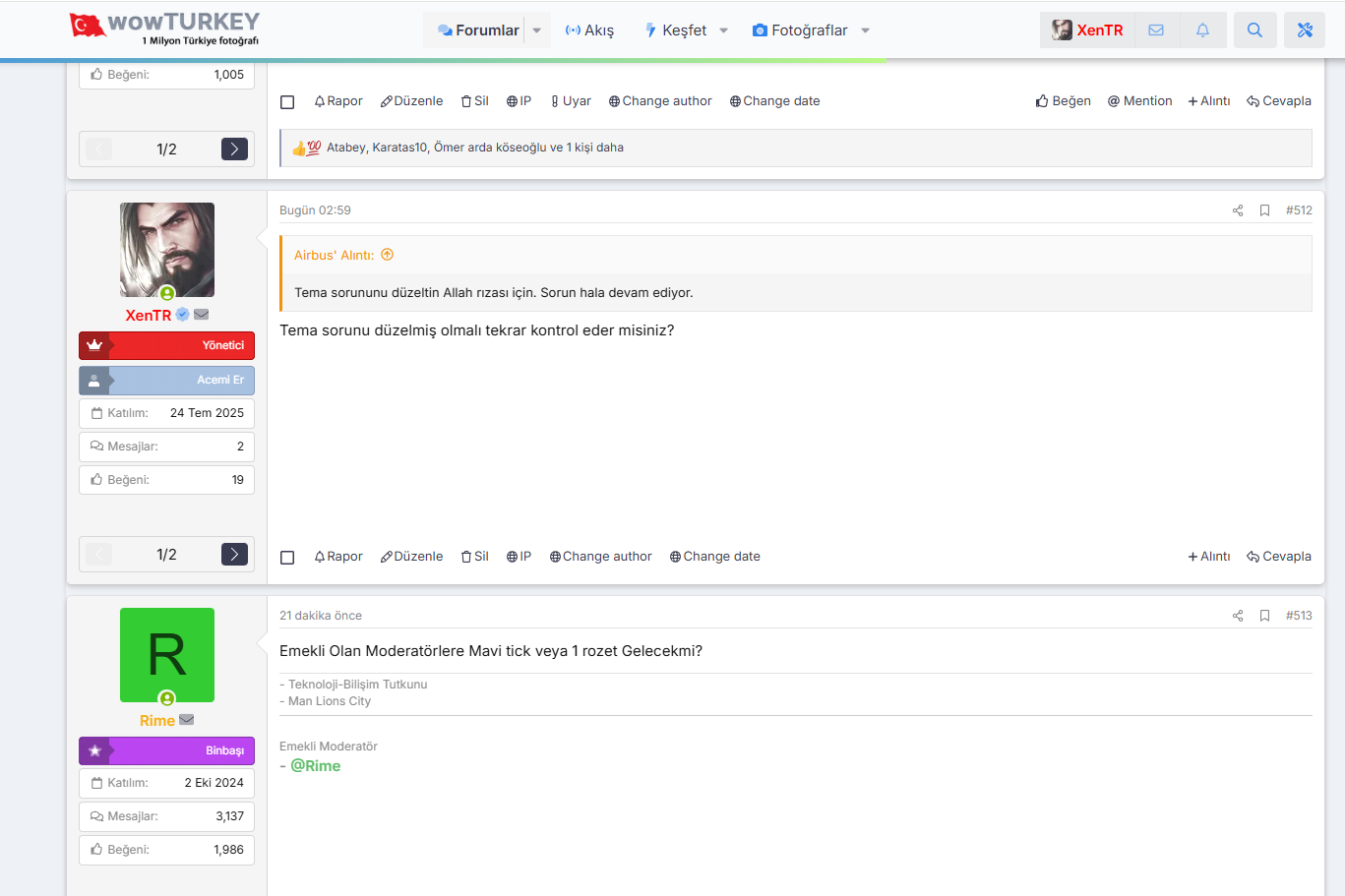The width and height of the screenshot is (1345, 896).
Task: Open the admin tools wrench icon
Action: (1305, 30)
